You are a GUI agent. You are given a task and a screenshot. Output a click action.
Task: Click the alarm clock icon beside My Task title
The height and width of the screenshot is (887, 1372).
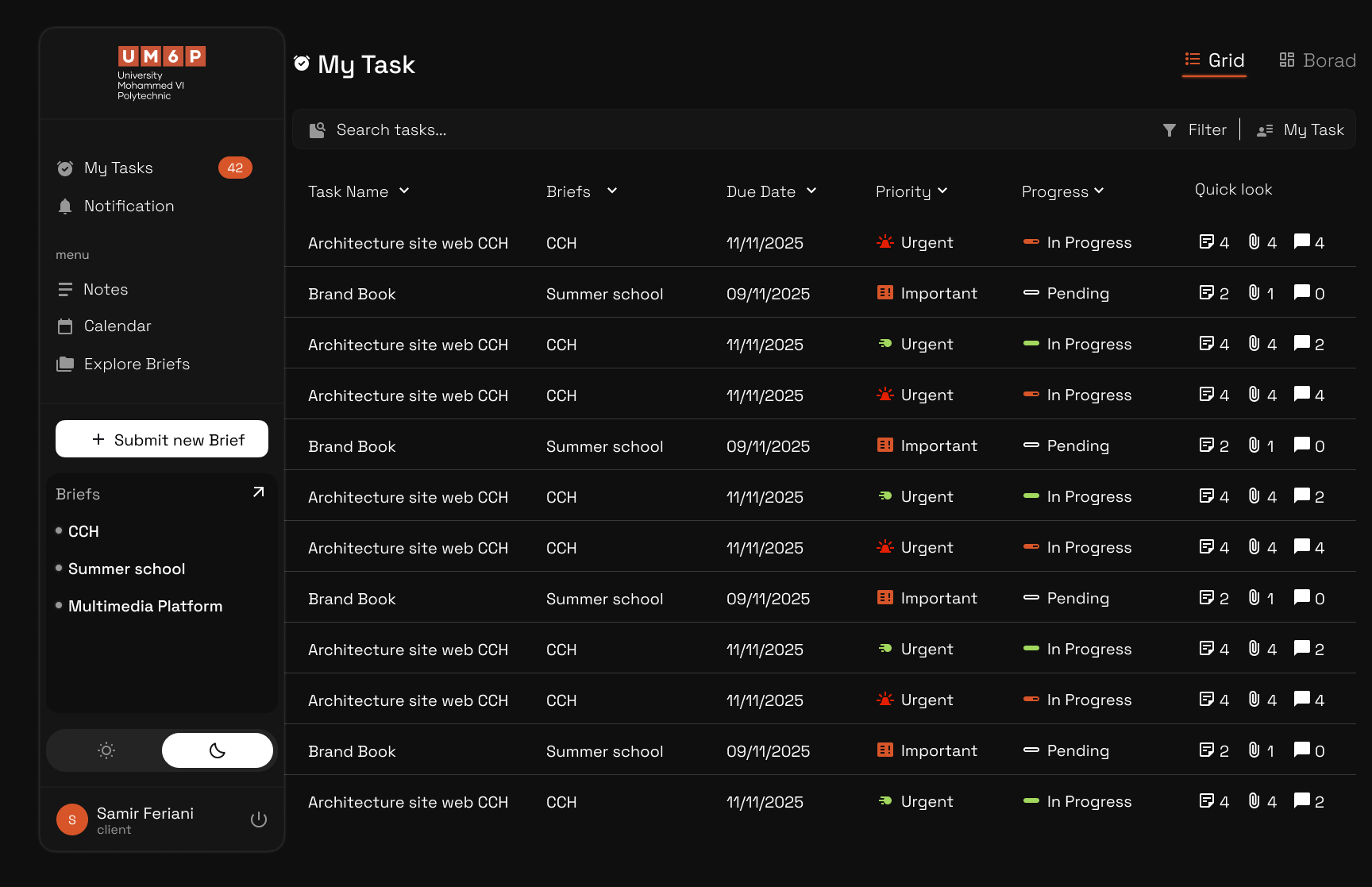coord(302,63)
